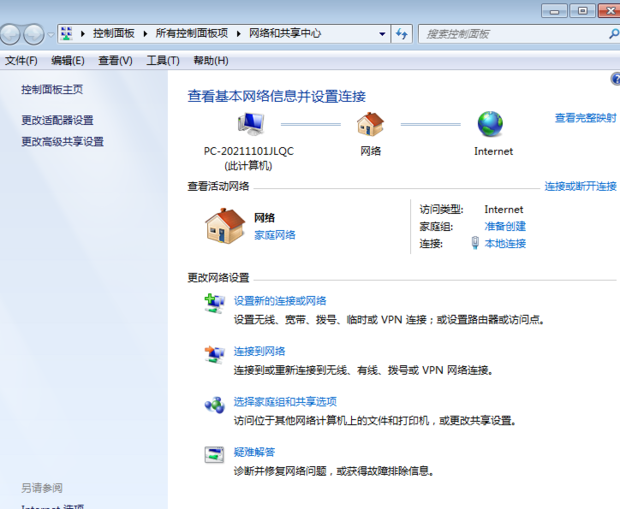Focus the 搜索控制面板 search box
This screenshot has width=620, height=509.
click(510, 34)
